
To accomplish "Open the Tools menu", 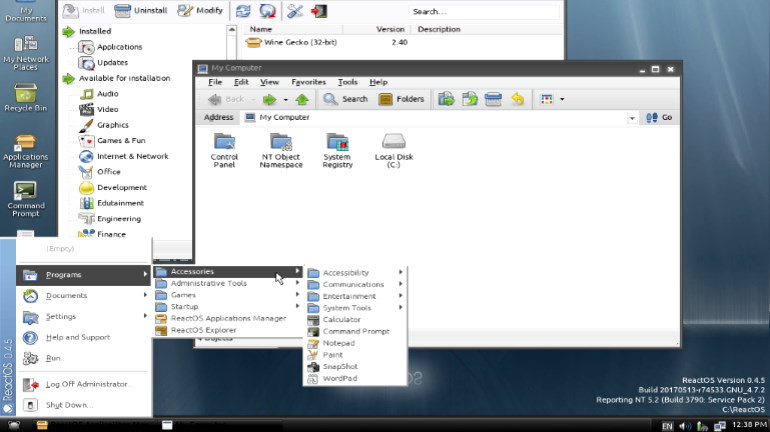I will pyautogui.click(x=347, y=82).
